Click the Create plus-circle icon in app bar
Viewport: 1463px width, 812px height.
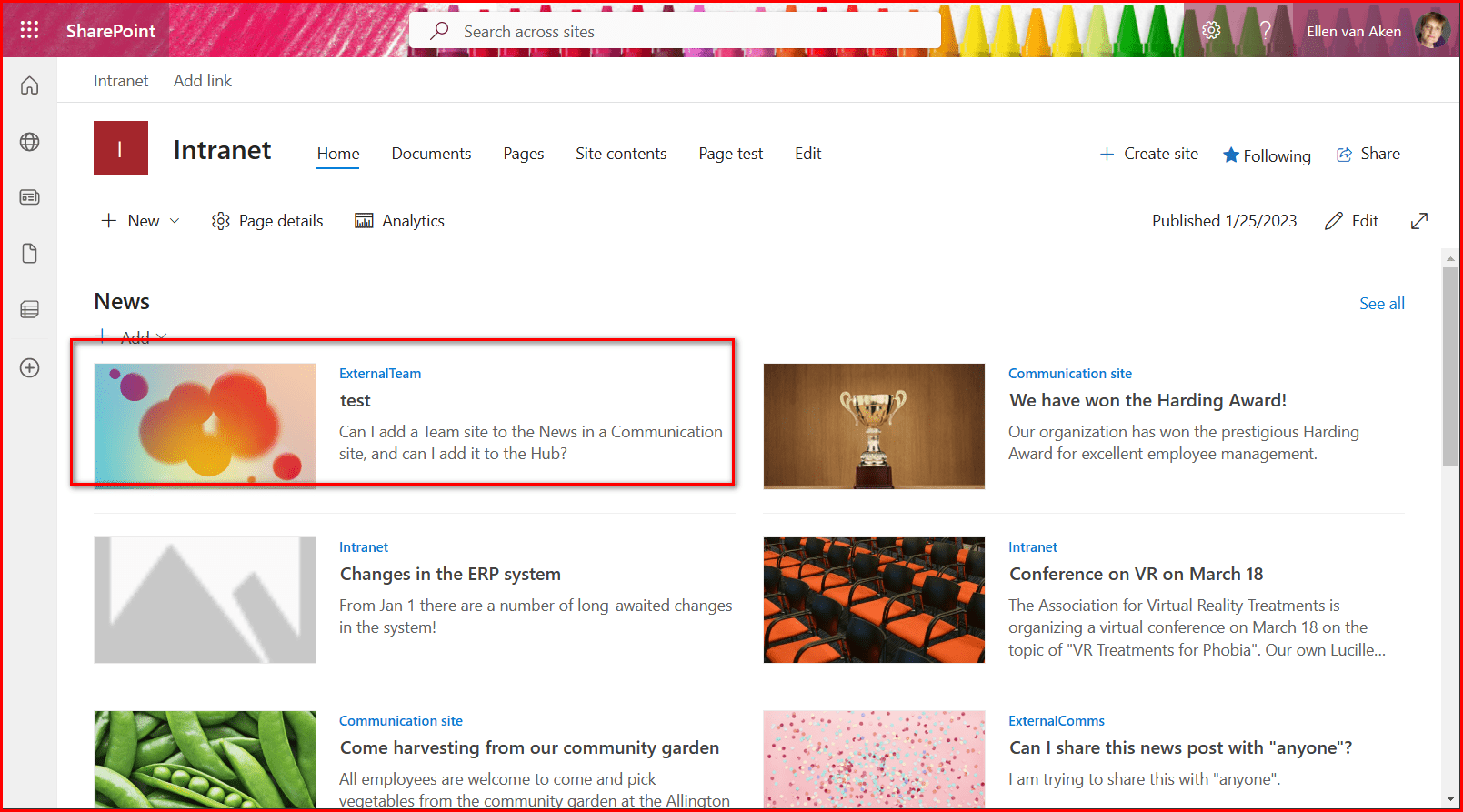pos(30,367)
